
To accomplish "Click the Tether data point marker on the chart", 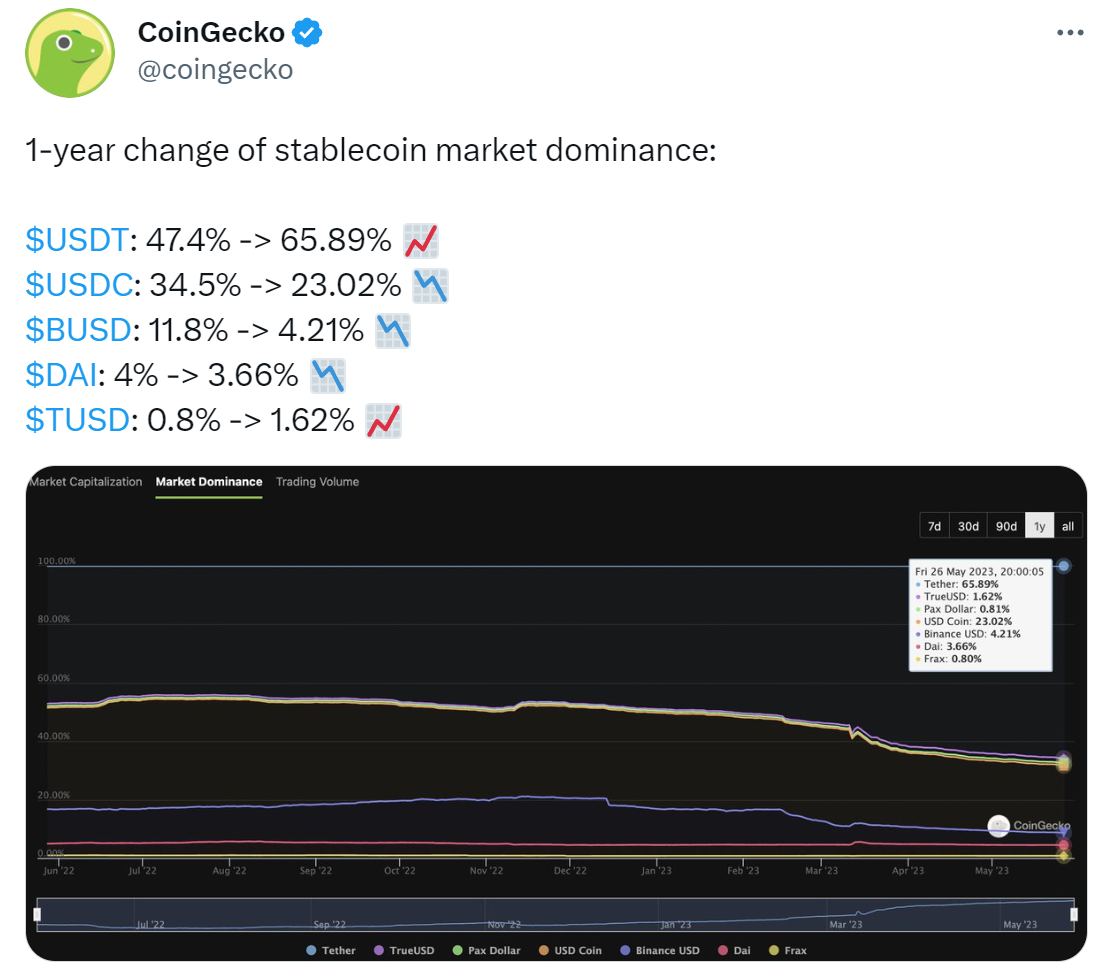I will (1063, 566).
